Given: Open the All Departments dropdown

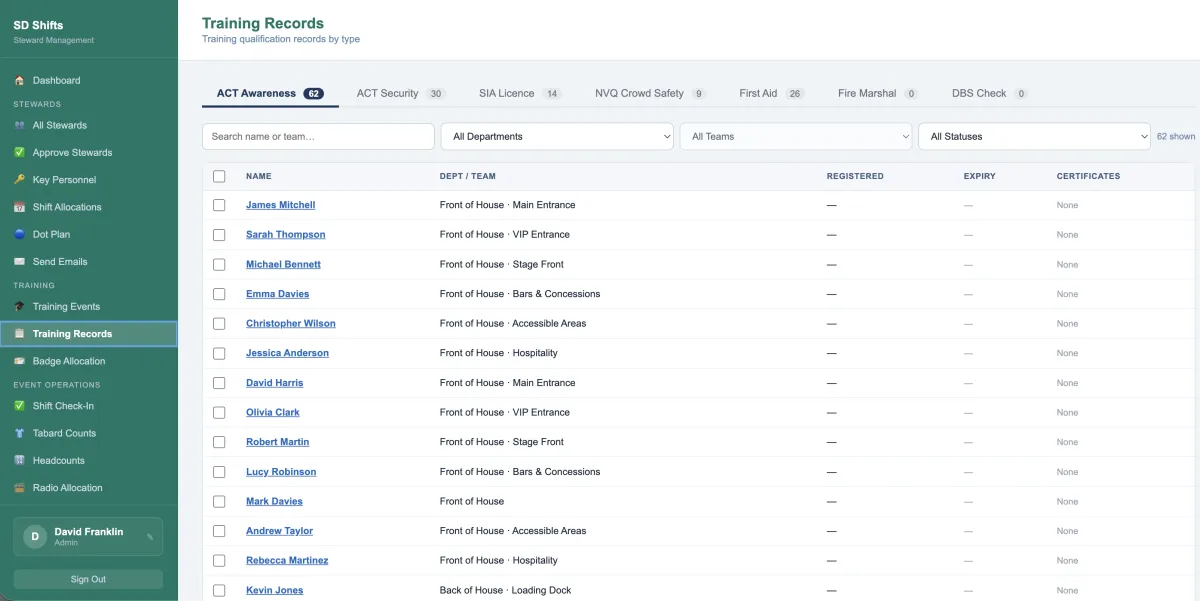Looking at the screenshot, I should [556, 137].
